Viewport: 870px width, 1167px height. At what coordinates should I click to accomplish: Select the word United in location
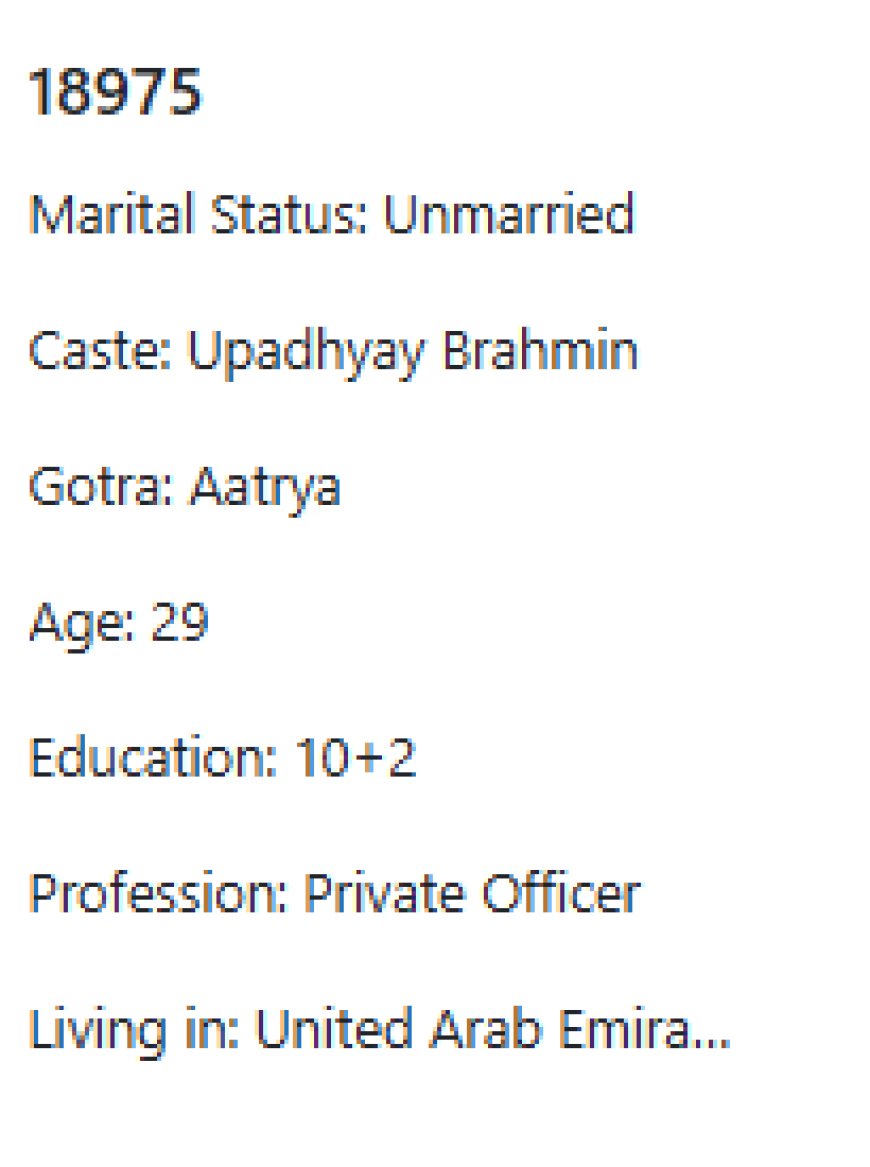pyautogui.click(x=334, y=1029)
